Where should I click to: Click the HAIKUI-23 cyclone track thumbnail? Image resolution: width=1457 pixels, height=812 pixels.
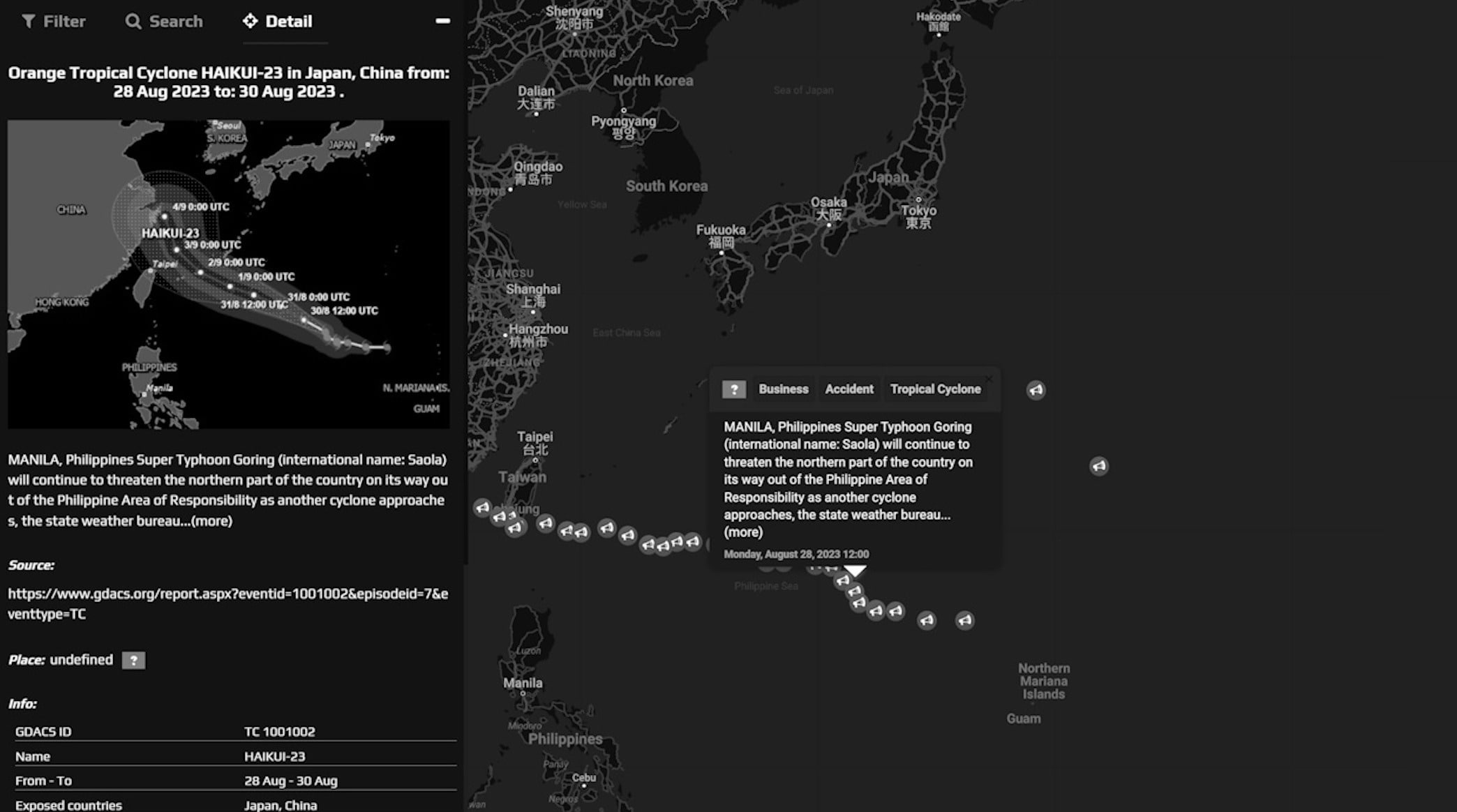coord(228,274)
